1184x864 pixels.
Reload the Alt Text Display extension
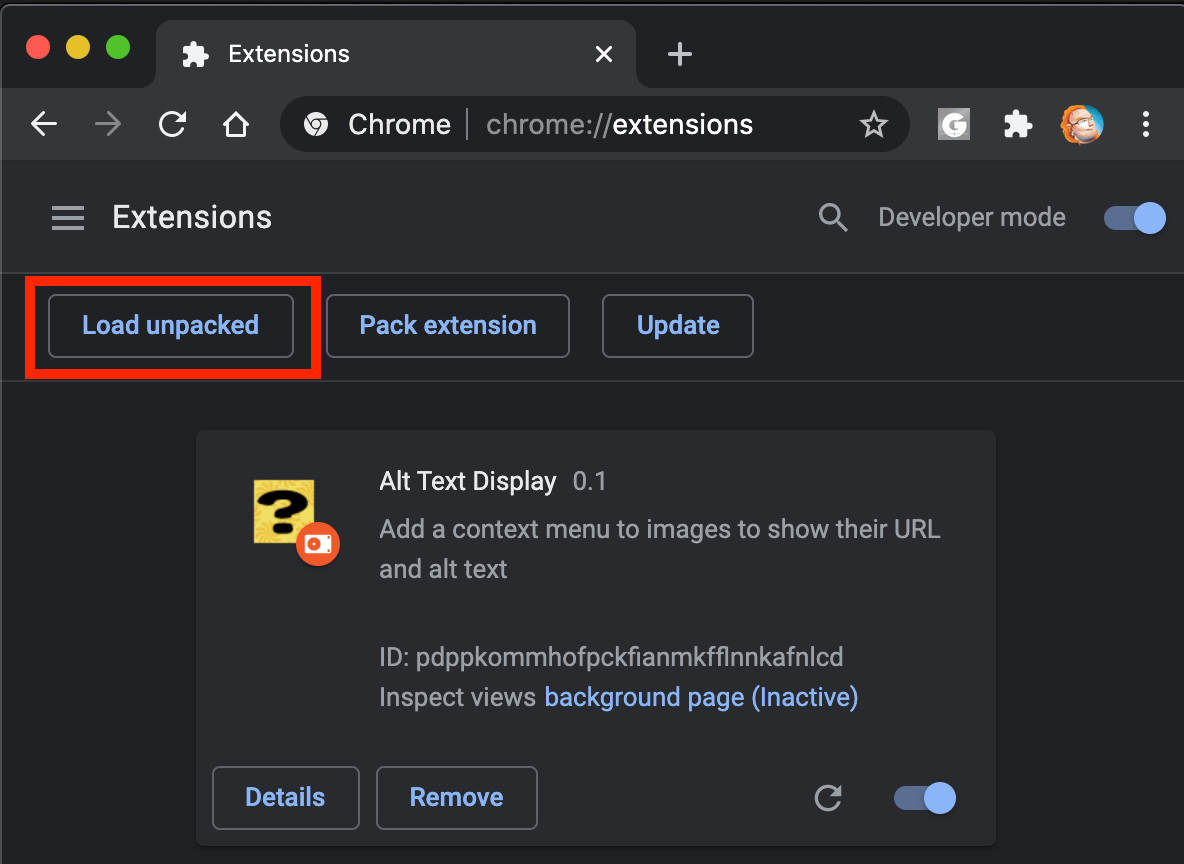point(828,798)
